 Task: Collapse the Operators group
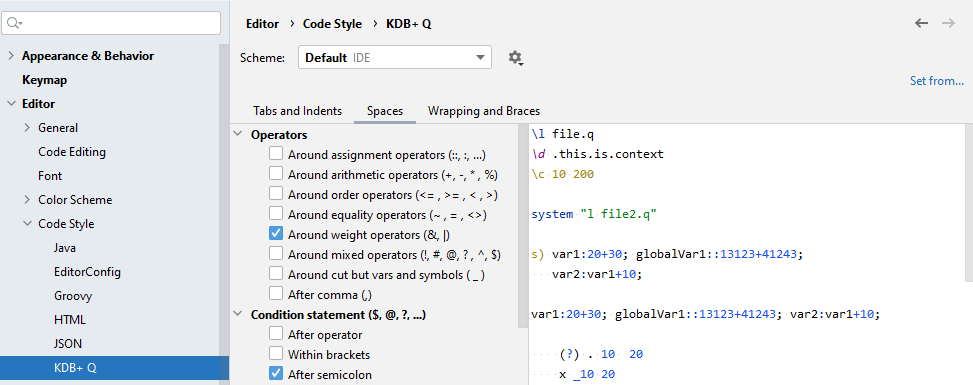[x=238, y=134]
